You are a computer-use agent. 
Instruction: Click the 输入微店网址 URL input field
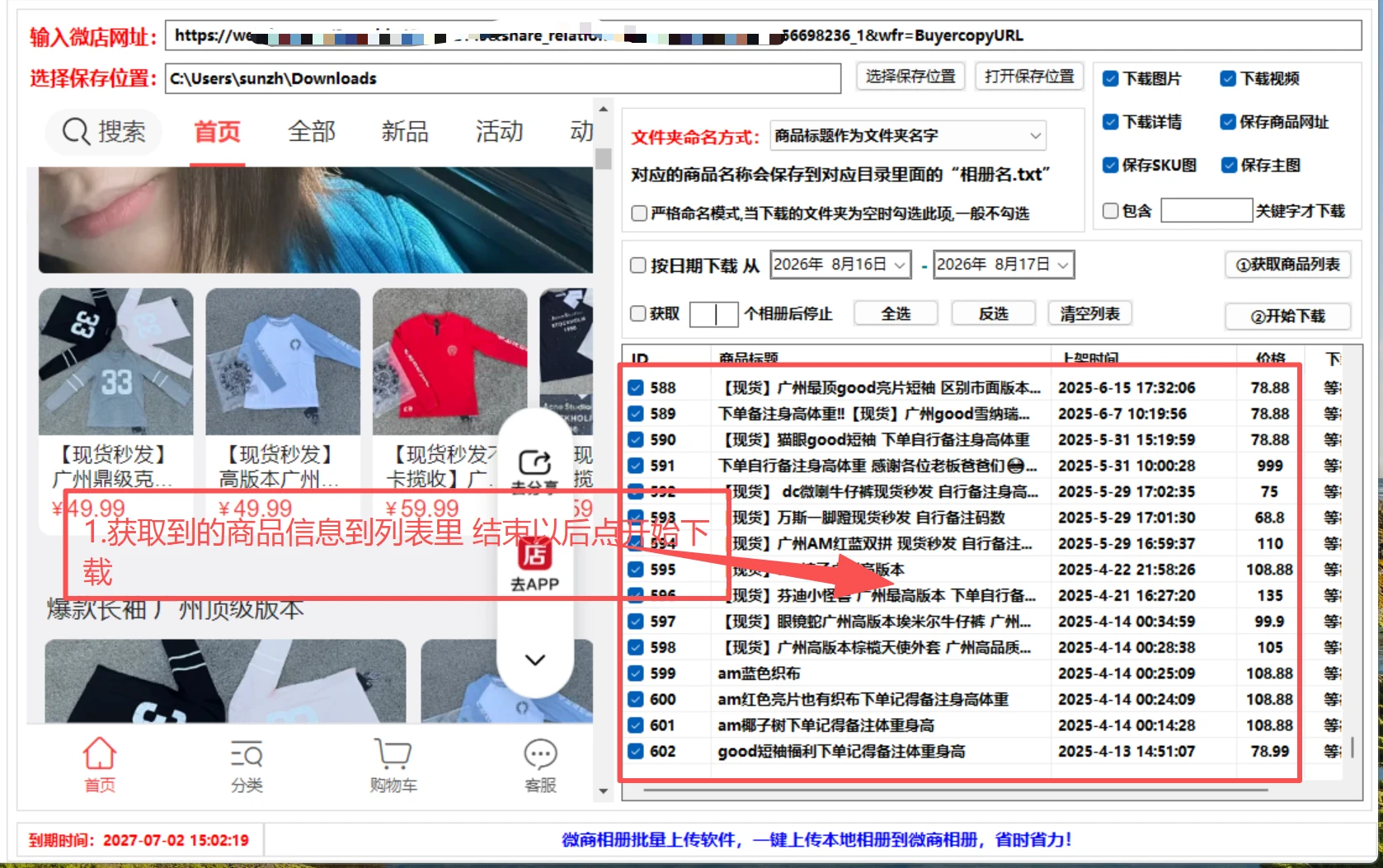764,35
